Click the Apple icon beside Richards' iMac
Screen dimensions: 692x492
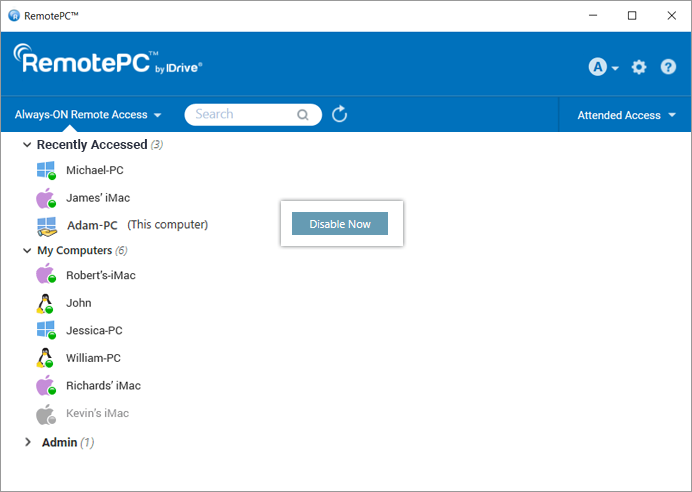click(x=46, y=385)
